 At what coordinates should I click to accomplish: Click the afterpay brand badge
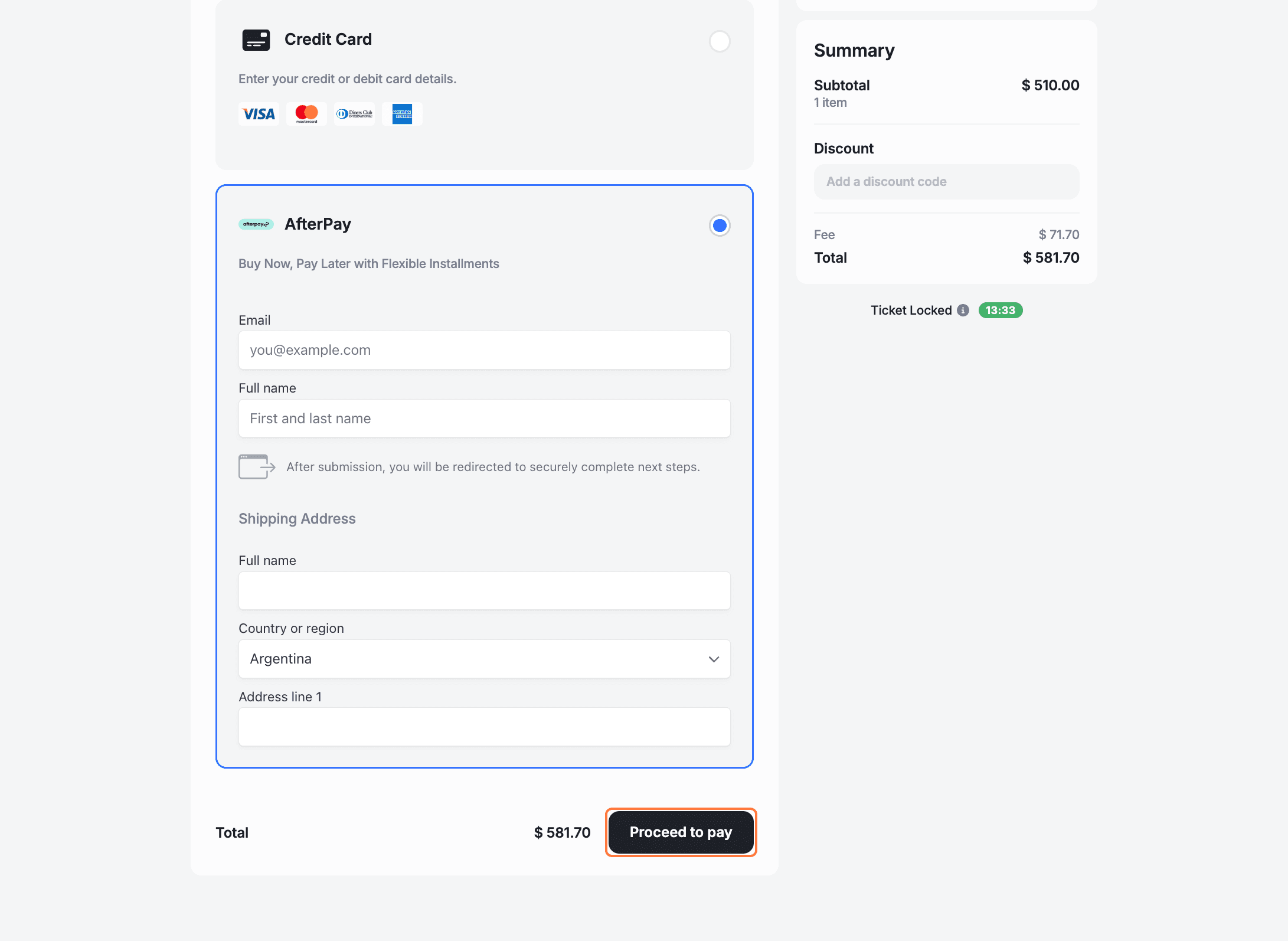coord(256,224)
